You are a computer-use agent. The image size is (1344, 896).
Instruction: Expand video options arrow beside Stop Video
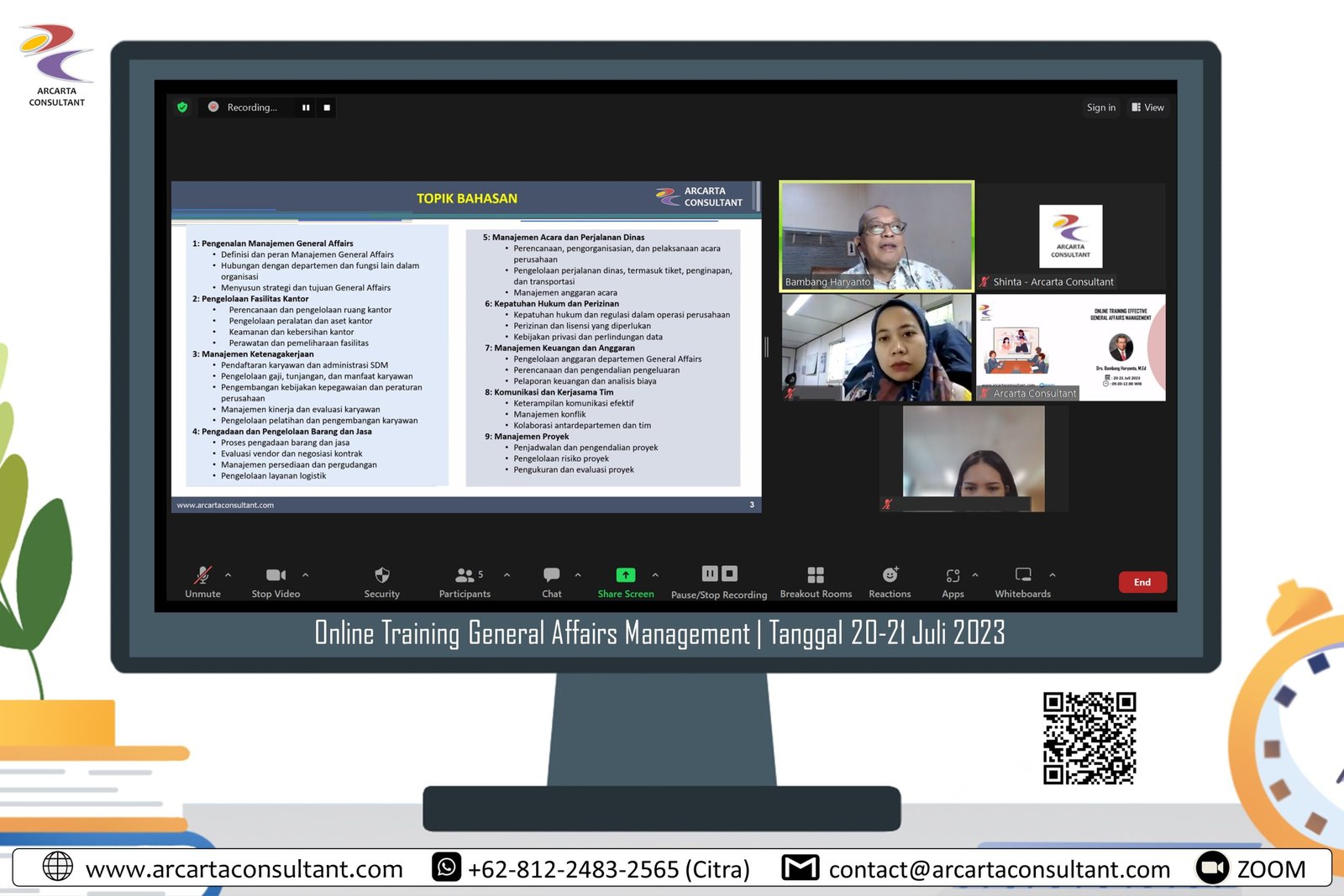pos(305,575)
